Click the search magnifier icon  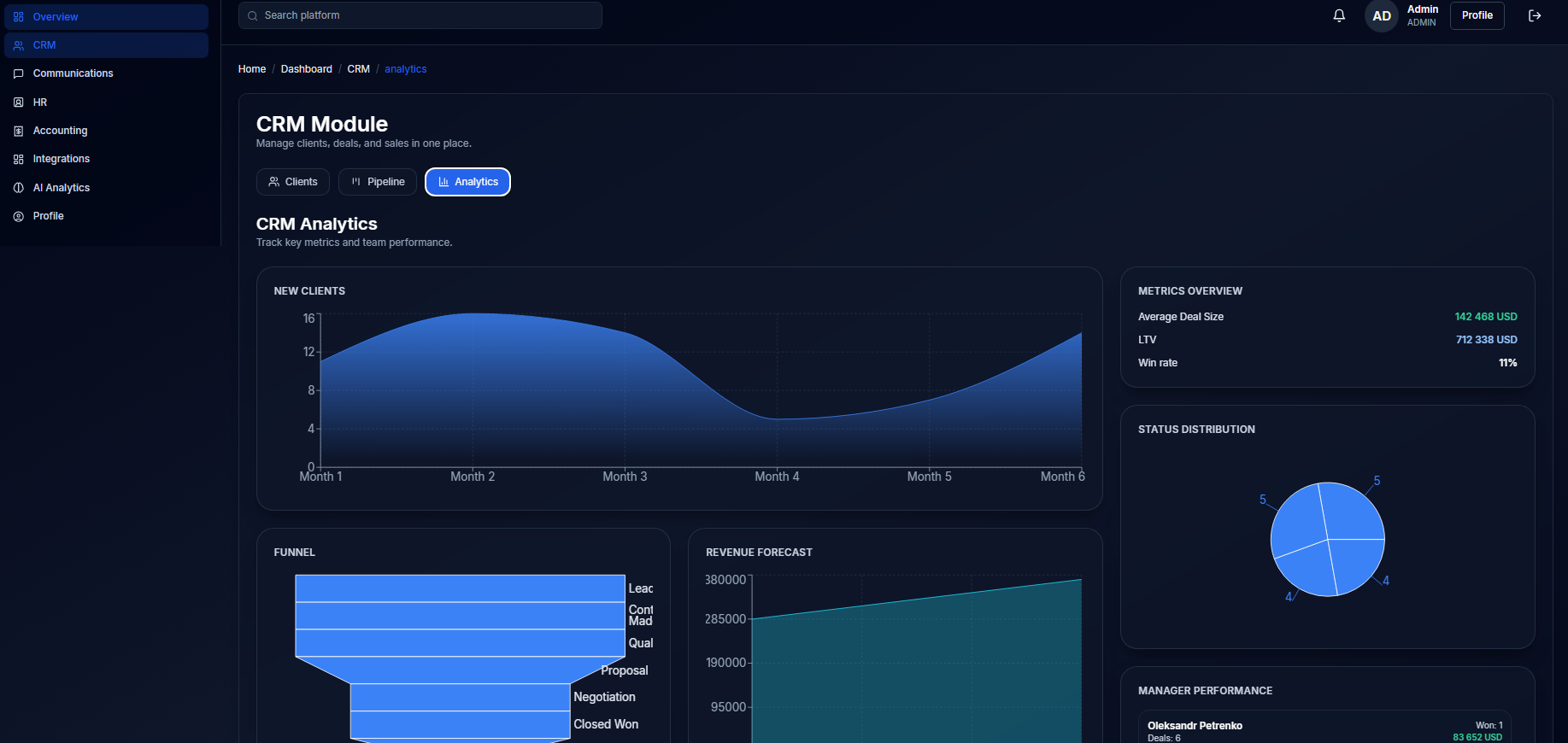(x=252, y=15)
